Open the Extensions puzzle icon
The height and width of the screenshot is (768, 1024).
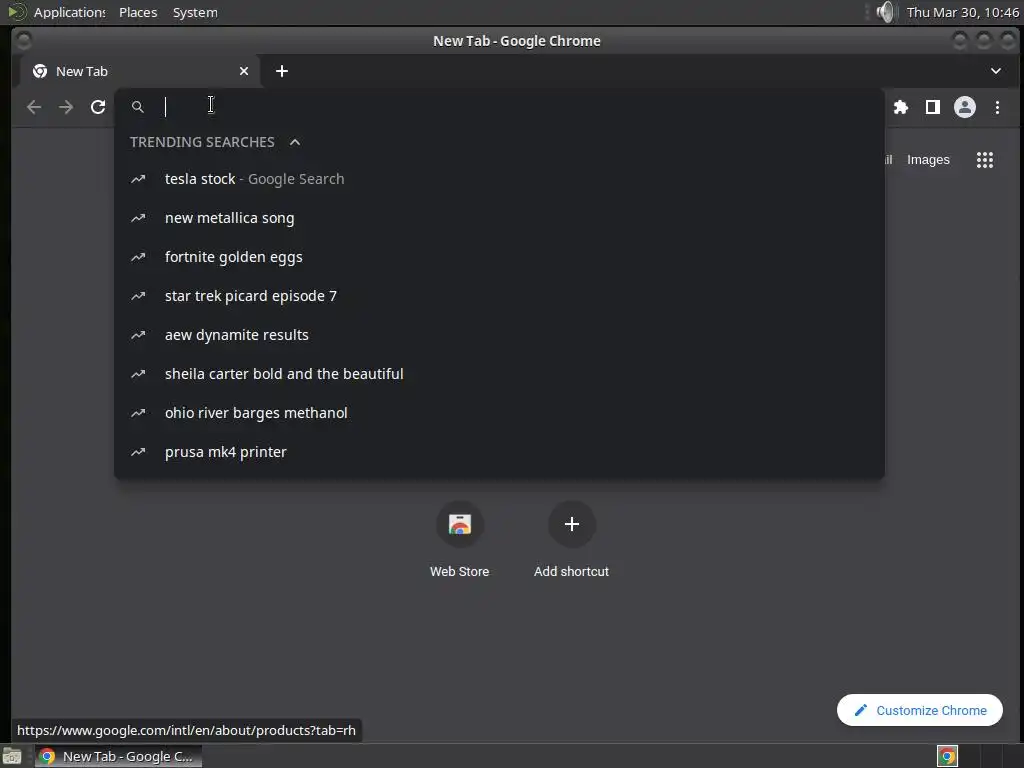[x=901, y=107]
